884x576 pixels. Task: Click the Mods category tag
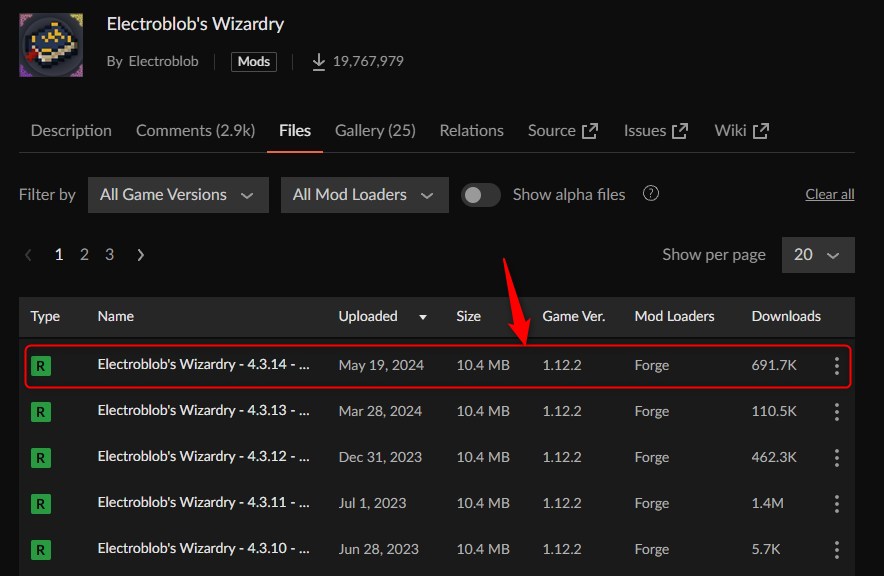254,61
